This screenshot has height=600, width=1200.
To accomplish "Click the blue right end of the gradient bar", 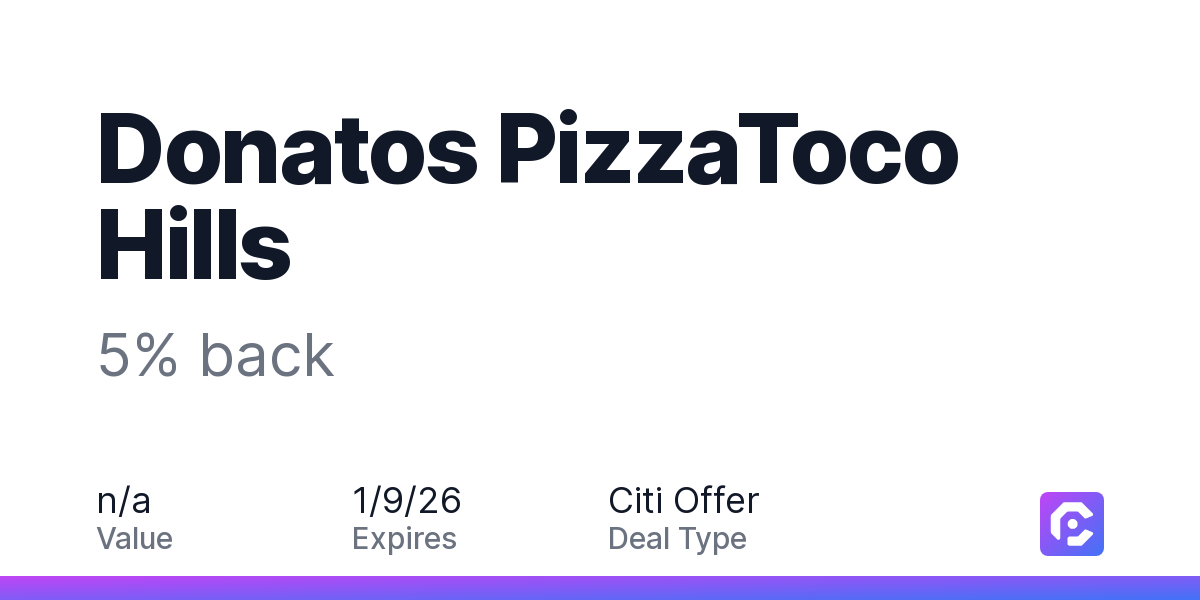I will (x=1185, y=588).
